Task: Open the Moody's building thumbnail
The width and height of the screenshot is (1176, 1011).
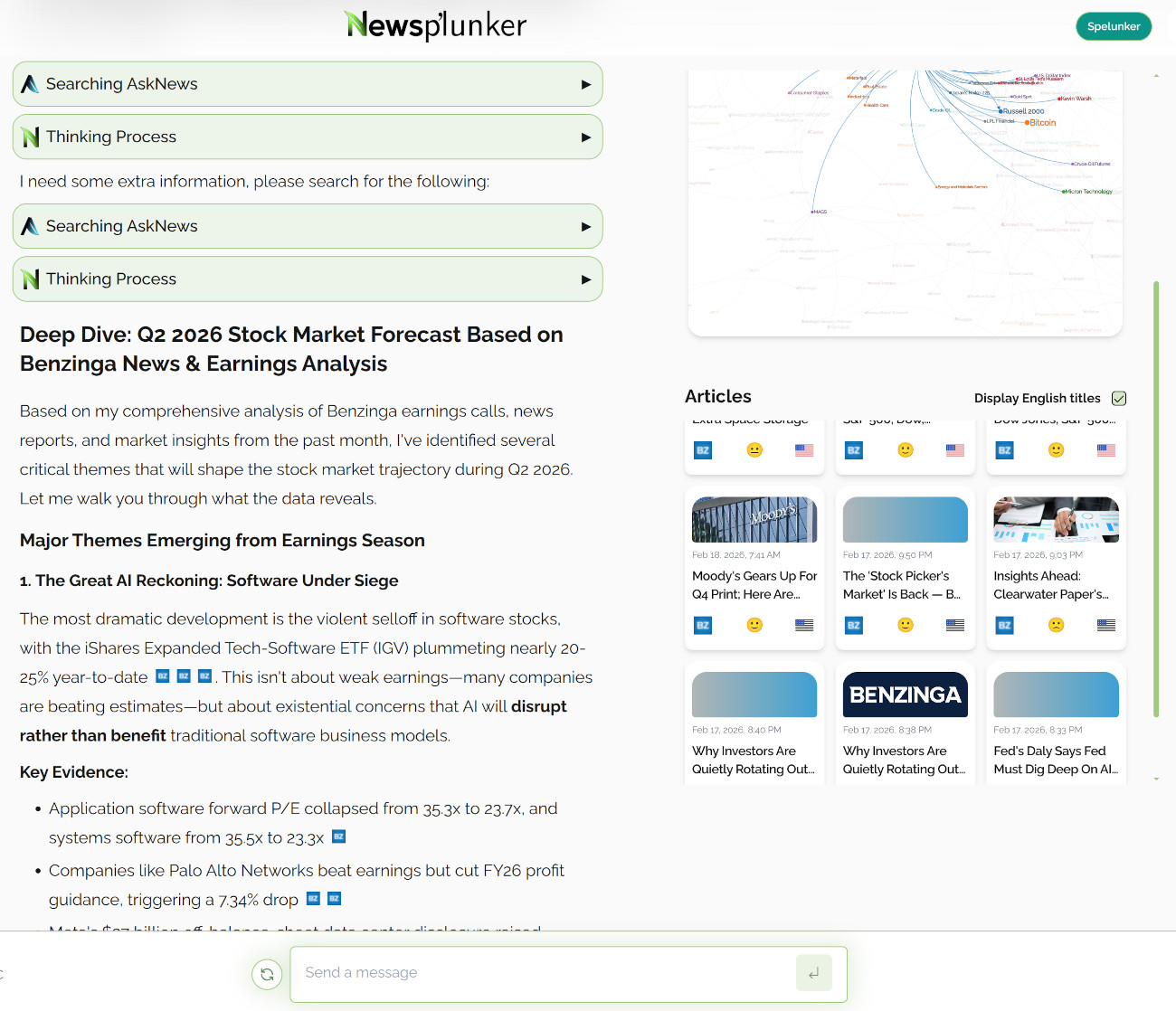Action: tap(754, 520)
